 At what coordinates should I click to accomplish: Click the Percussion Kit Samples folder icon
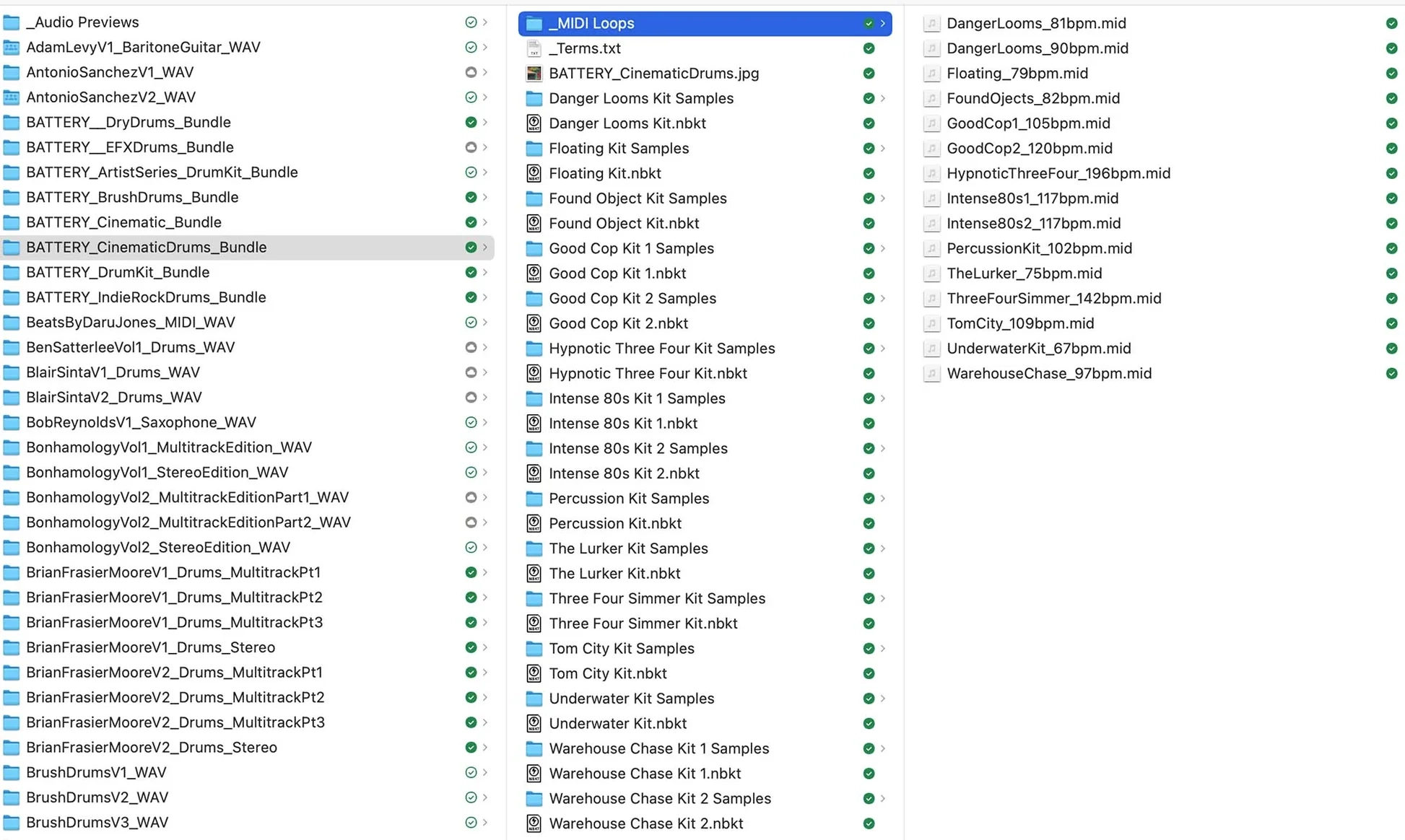[x=534, y=499]
